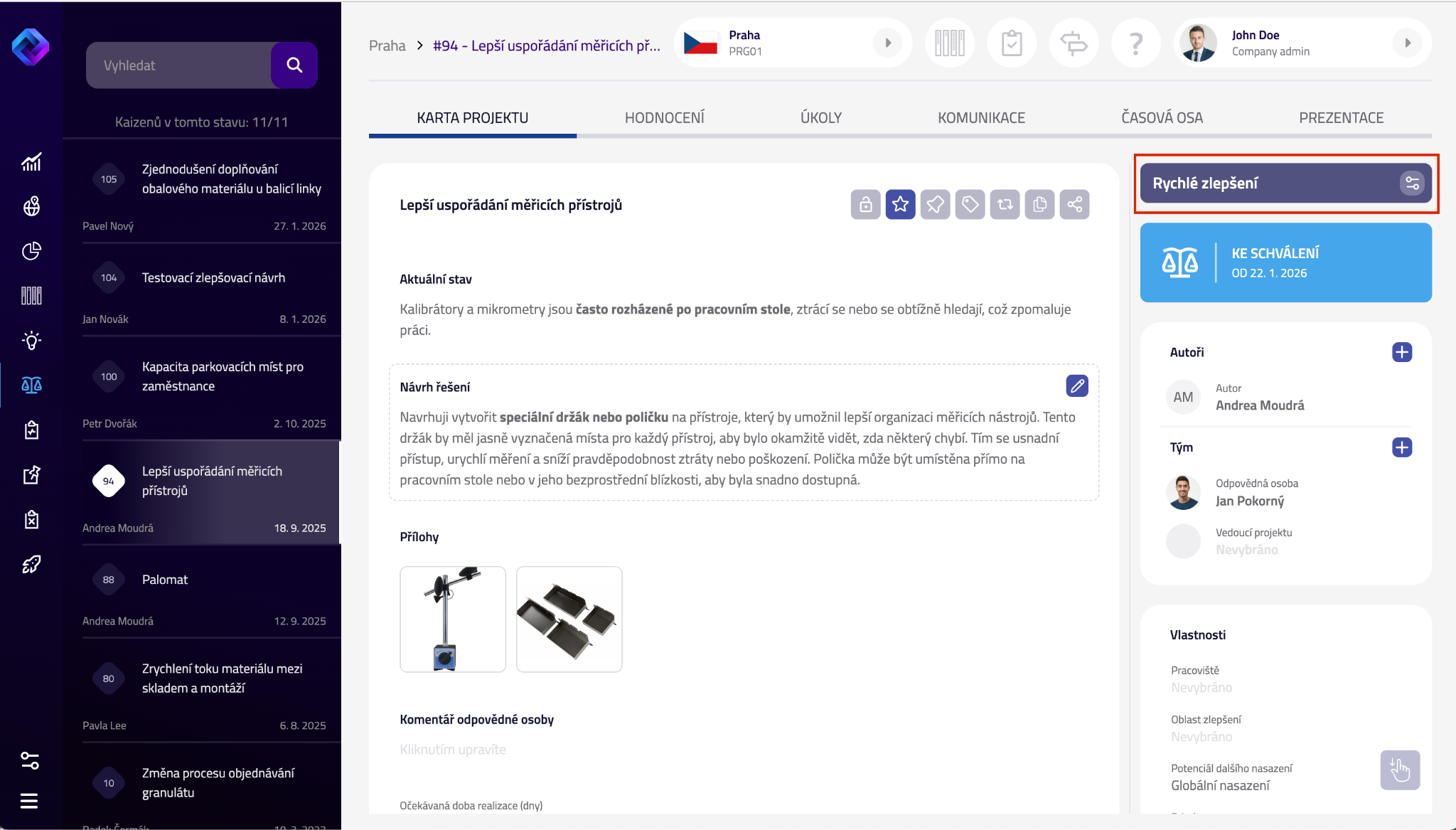
Task: Switch to the HODNOCENÍ tab
Action: click(x=664, y=118)
